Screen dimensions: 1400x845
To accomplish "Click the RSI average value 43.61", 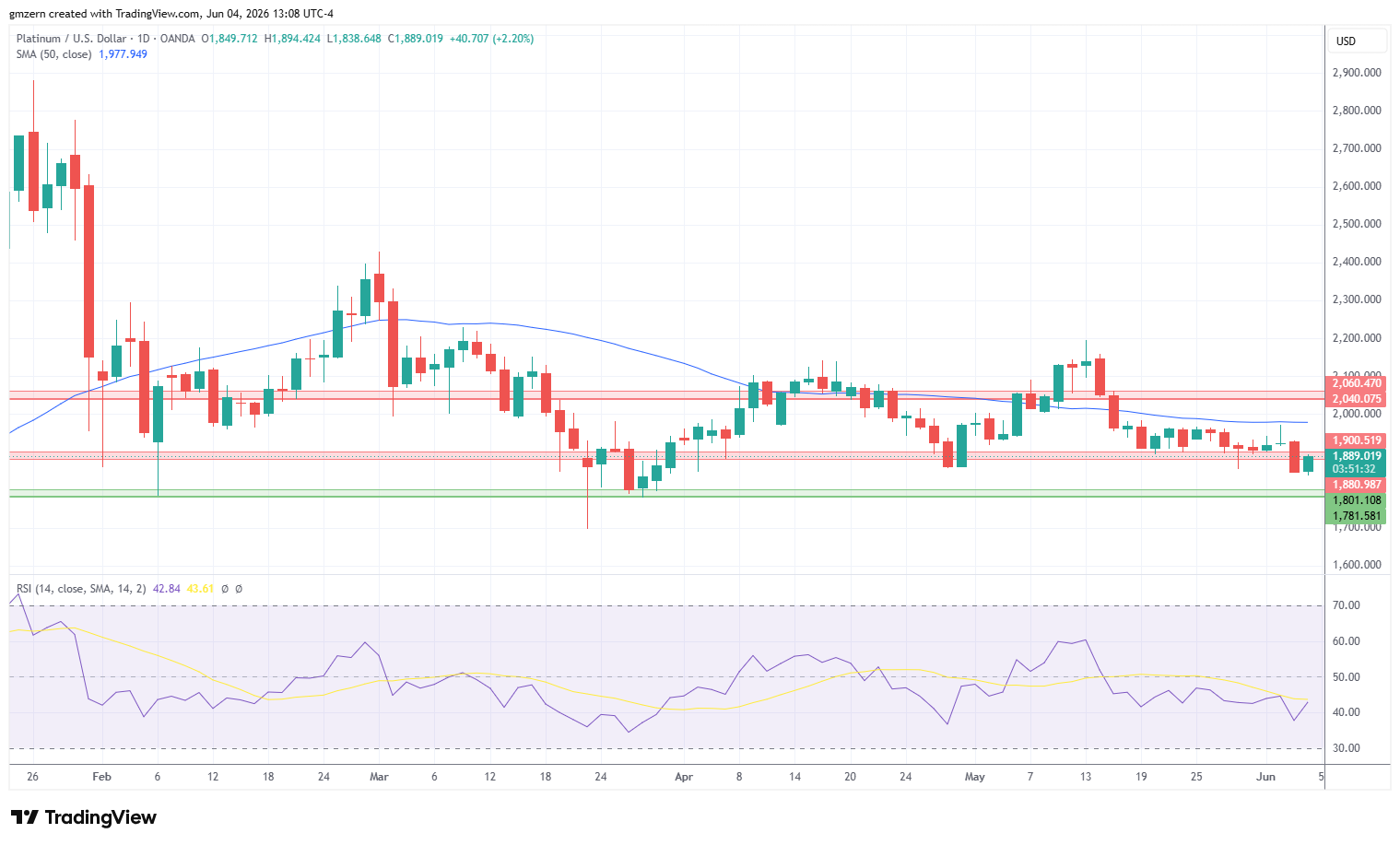I will tap(200, 589).
